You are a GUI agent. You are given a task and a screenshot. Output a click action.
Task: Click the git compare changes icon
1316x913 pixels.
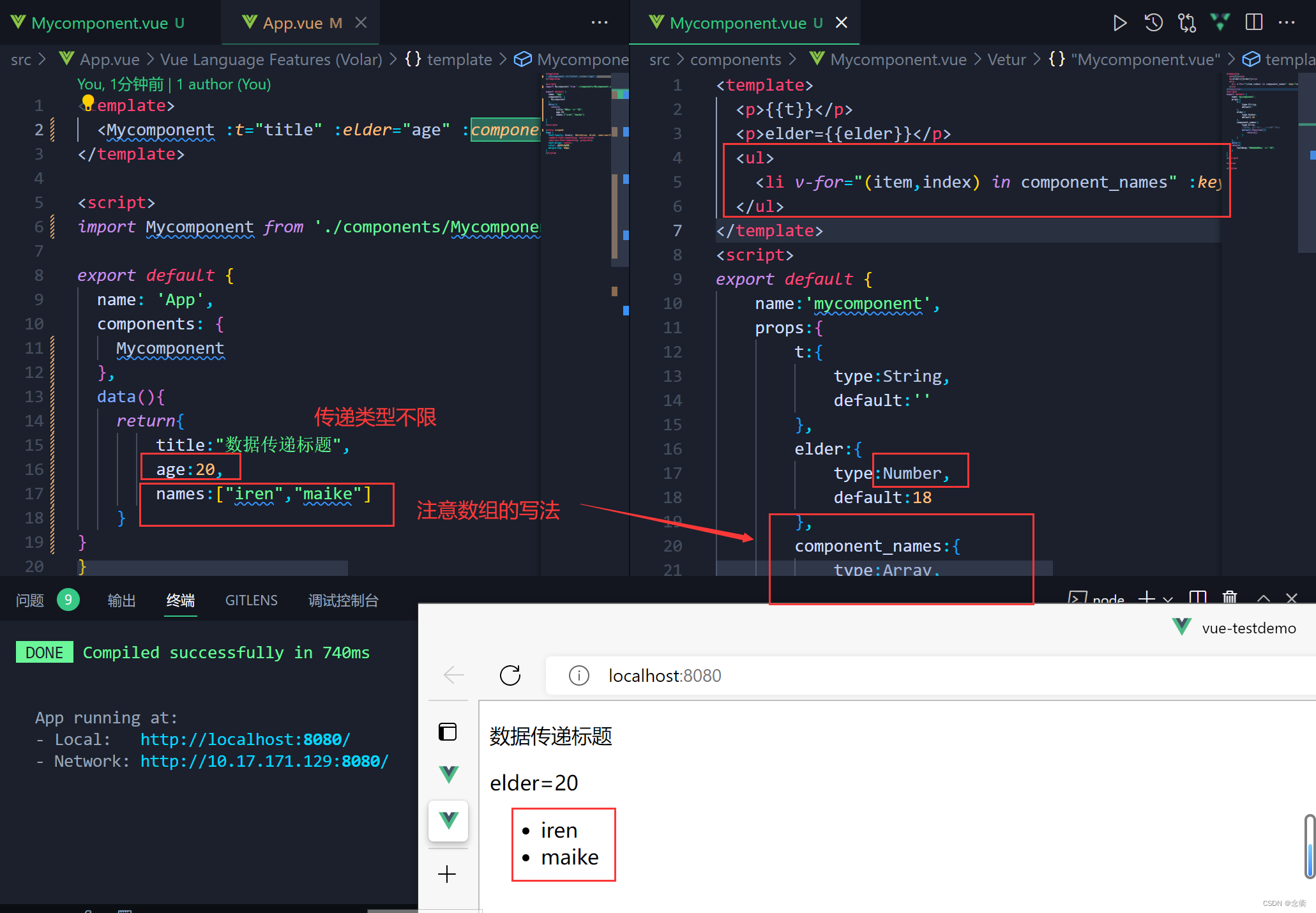point(1187,23)
